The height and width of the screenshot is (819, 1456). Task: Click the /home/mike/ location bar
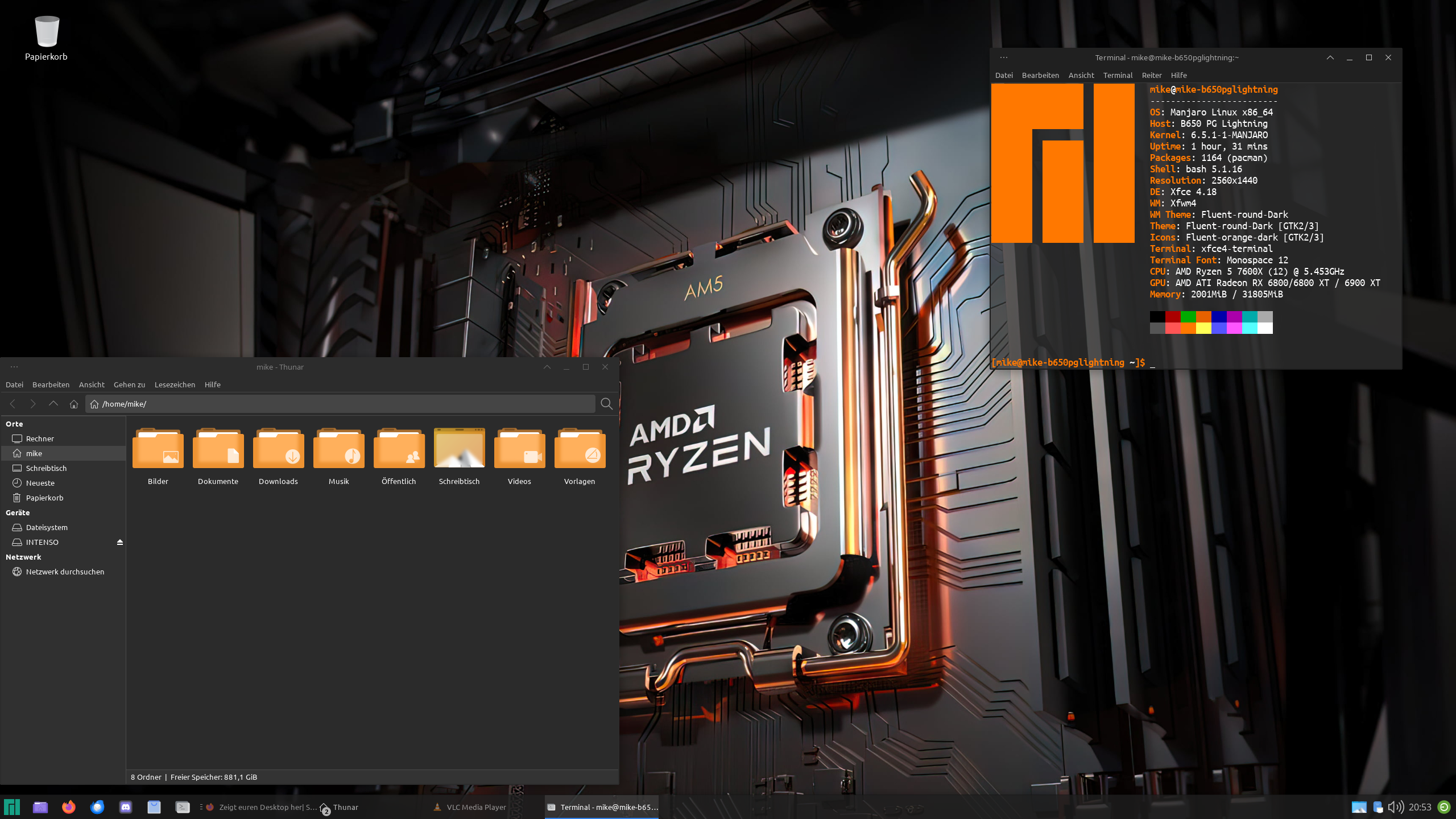tap(341, 404)
